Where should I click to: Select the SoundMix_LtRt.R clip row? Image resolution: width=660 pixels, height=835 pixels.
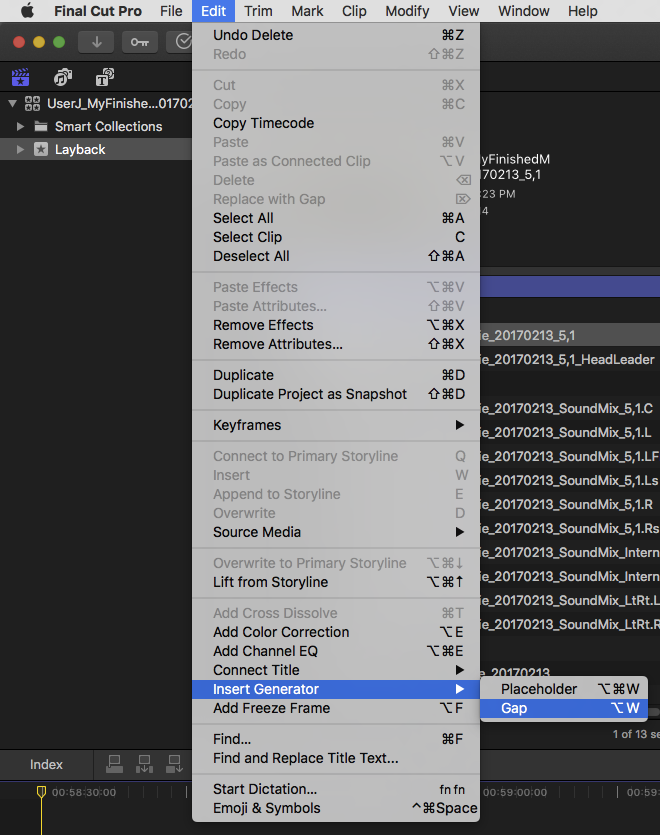(570, 624)
